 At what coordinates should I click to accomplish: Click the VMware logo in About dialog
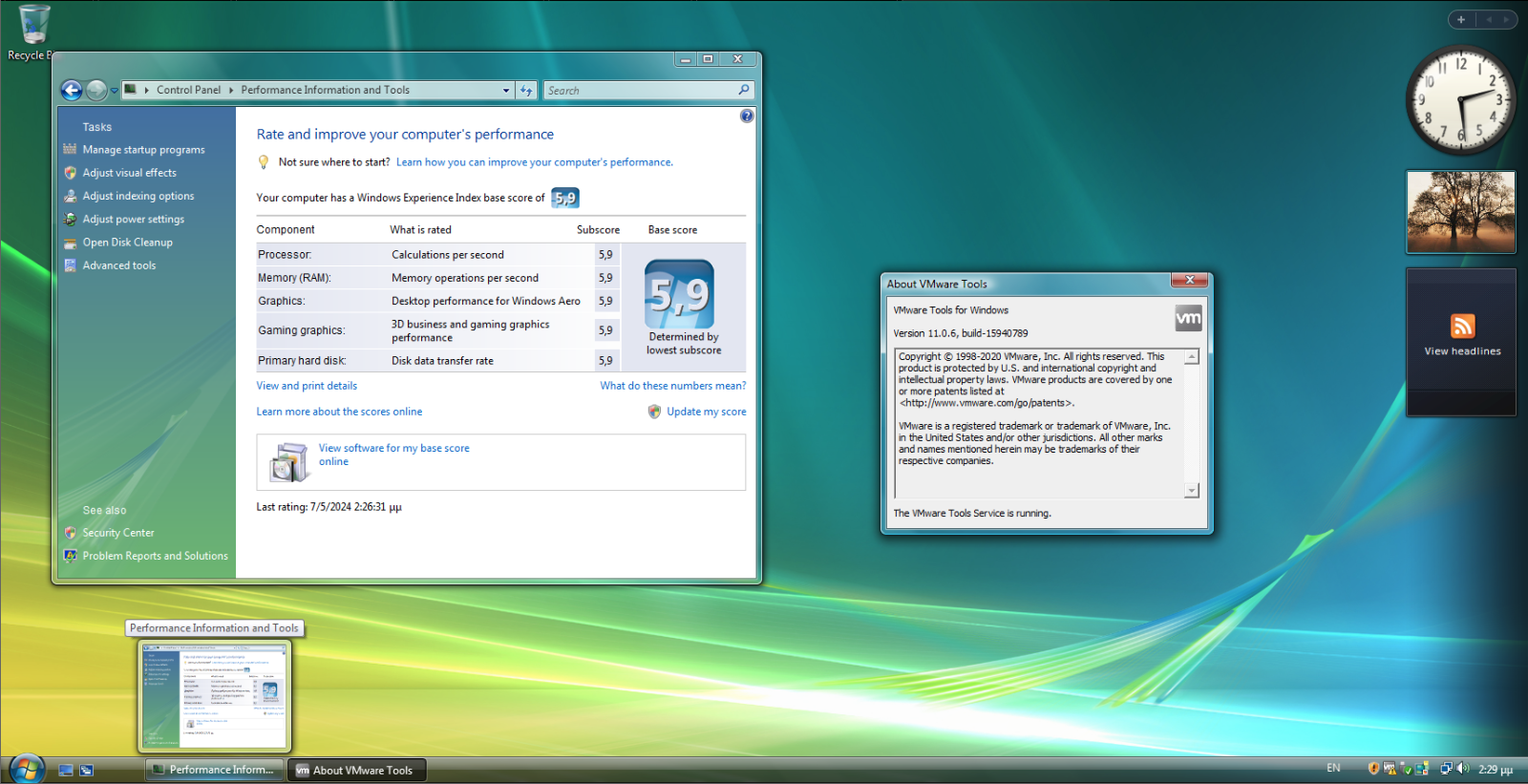[1188, 318]
